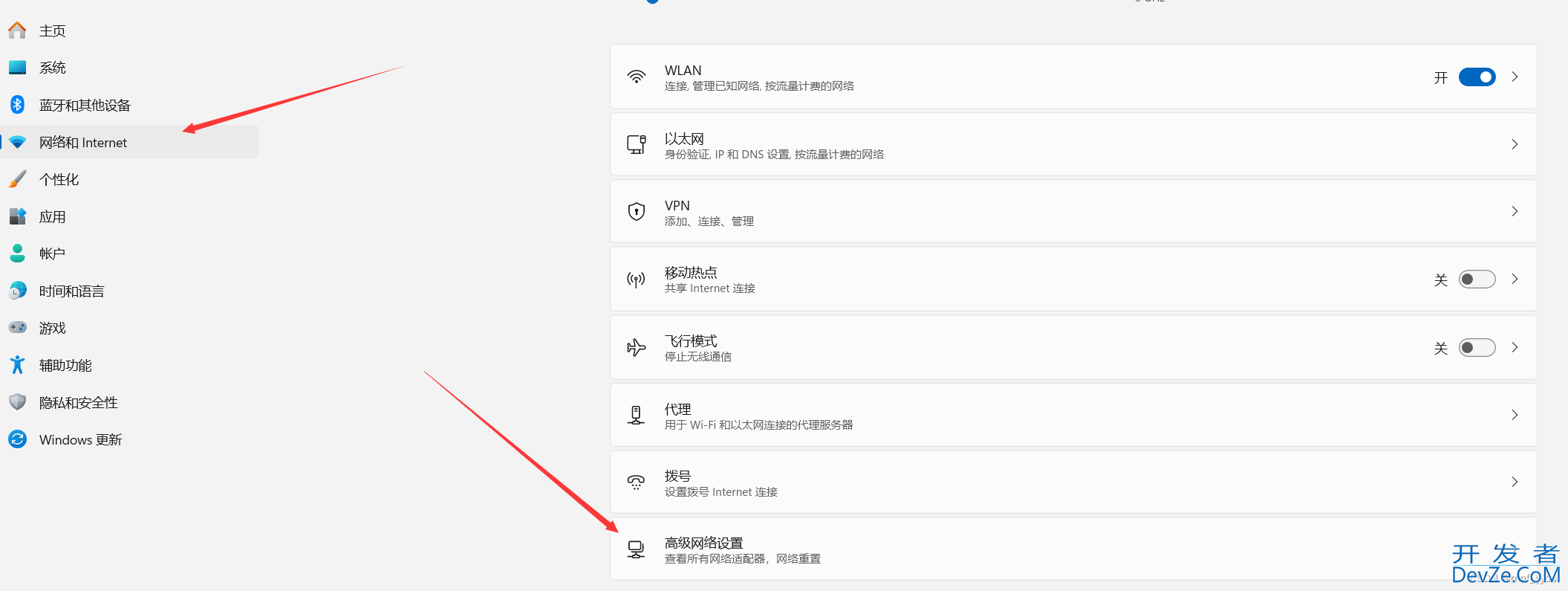Click WLAN title text

[683, 71]
